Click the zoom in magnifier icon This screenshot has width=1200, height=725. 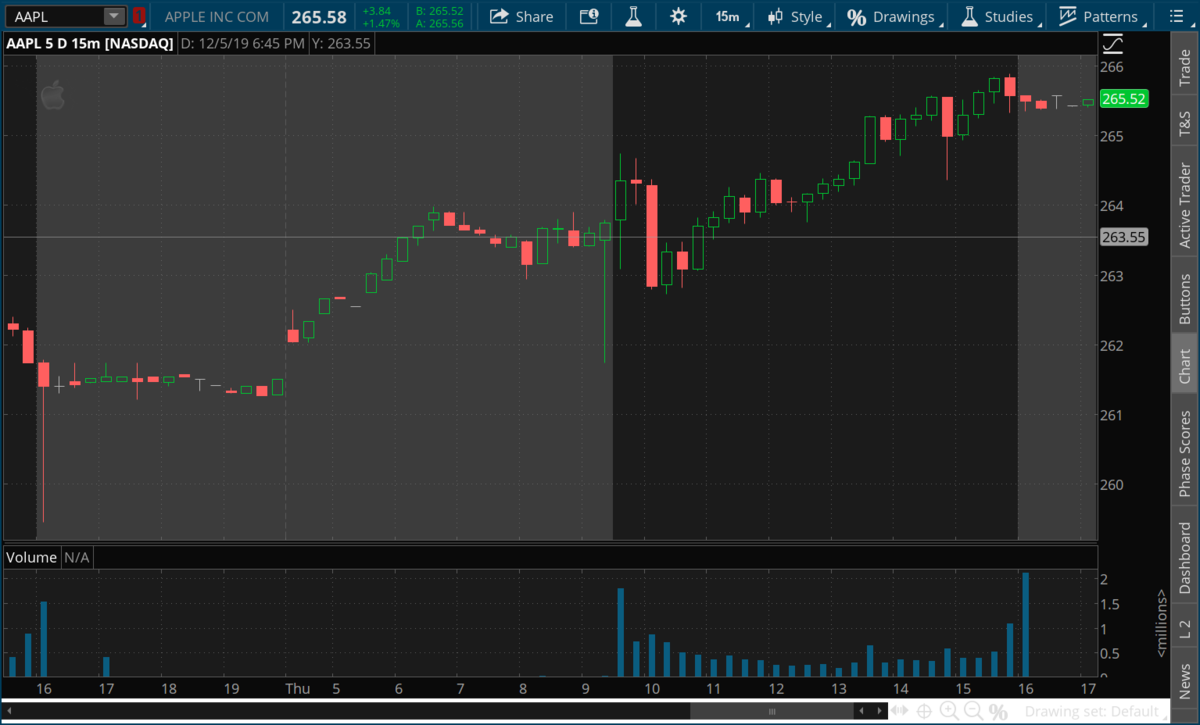point(949,711)
